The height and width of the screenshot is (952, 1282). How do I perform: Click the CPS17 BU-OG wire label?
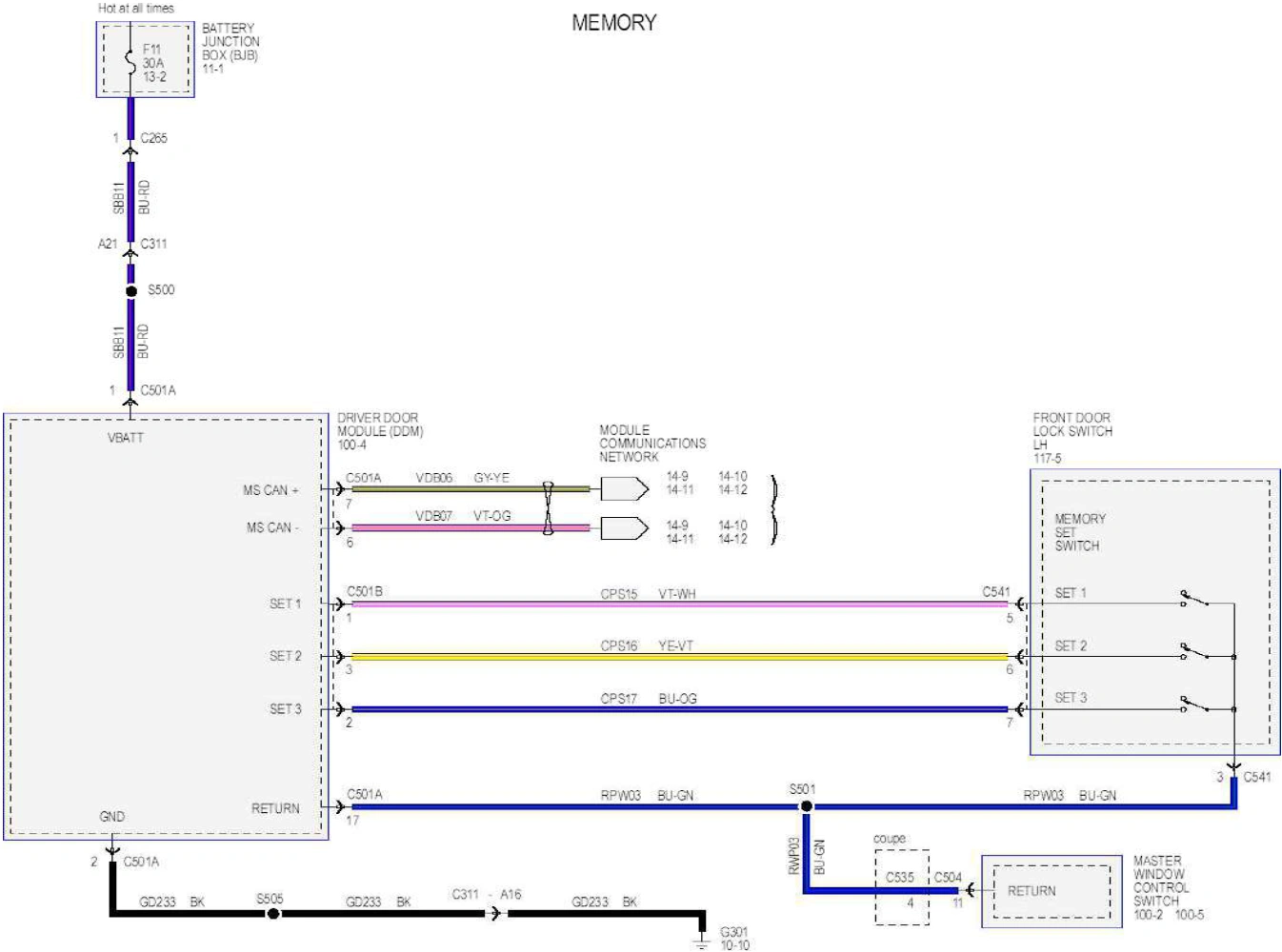tap(649, 699)
